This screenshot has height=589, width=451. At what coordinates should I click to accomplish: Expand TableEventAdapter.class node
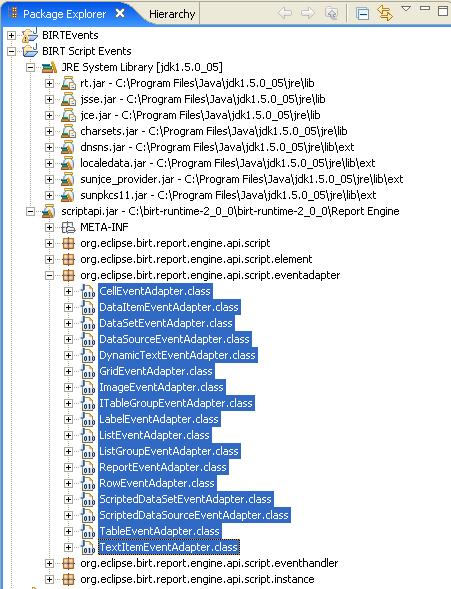(x=68, y=531)
